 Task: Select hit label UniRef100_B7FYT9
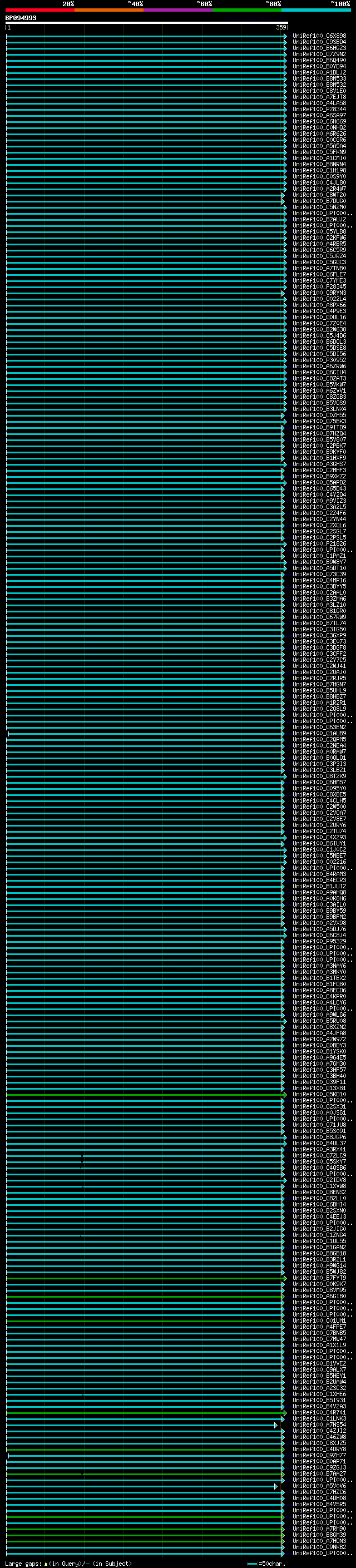coord(319,1278)
